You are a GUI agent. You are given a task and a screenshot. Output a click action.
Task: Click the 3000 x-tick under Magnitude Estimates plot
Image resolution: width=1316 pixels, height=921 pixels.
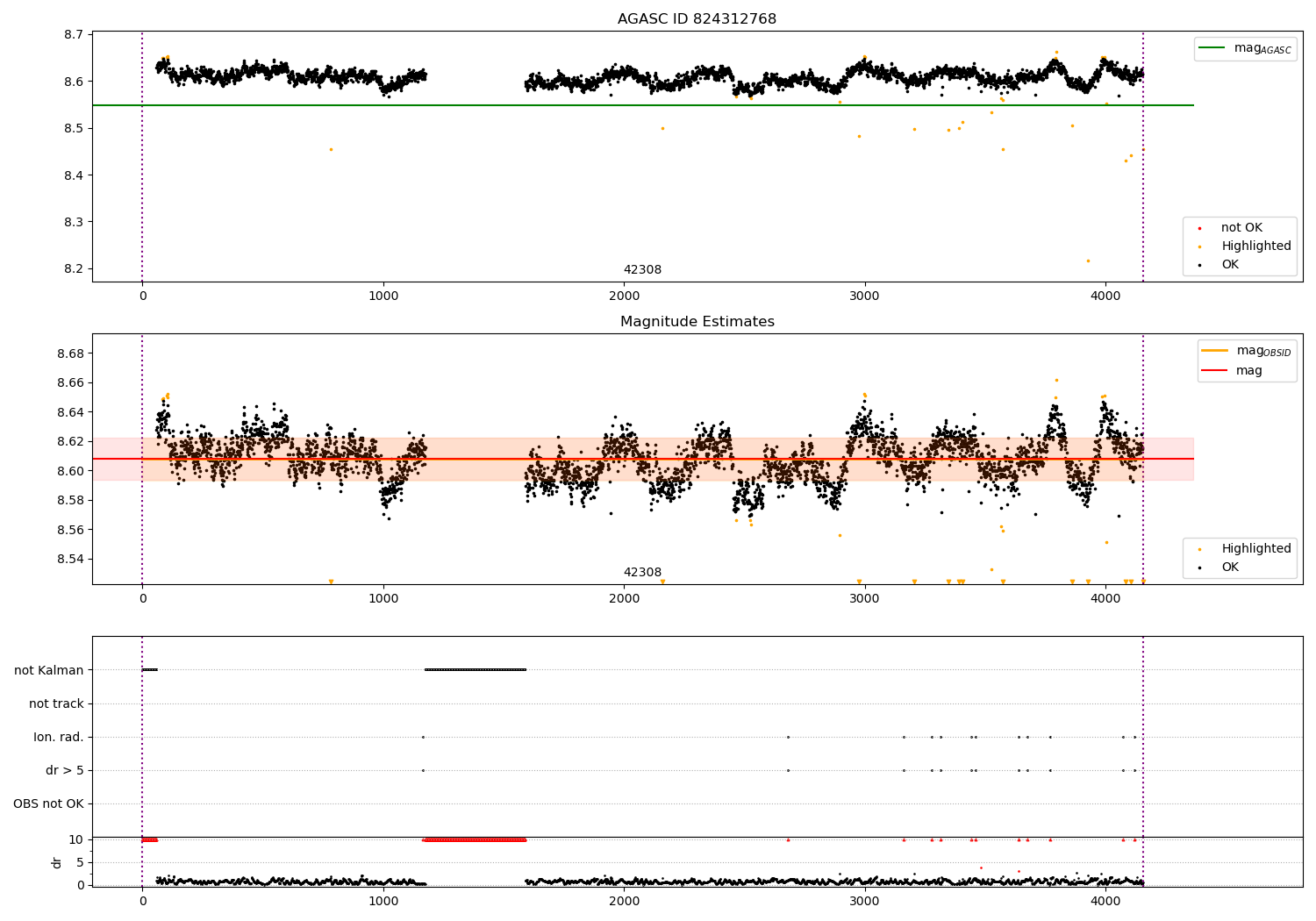coord(865,598)
